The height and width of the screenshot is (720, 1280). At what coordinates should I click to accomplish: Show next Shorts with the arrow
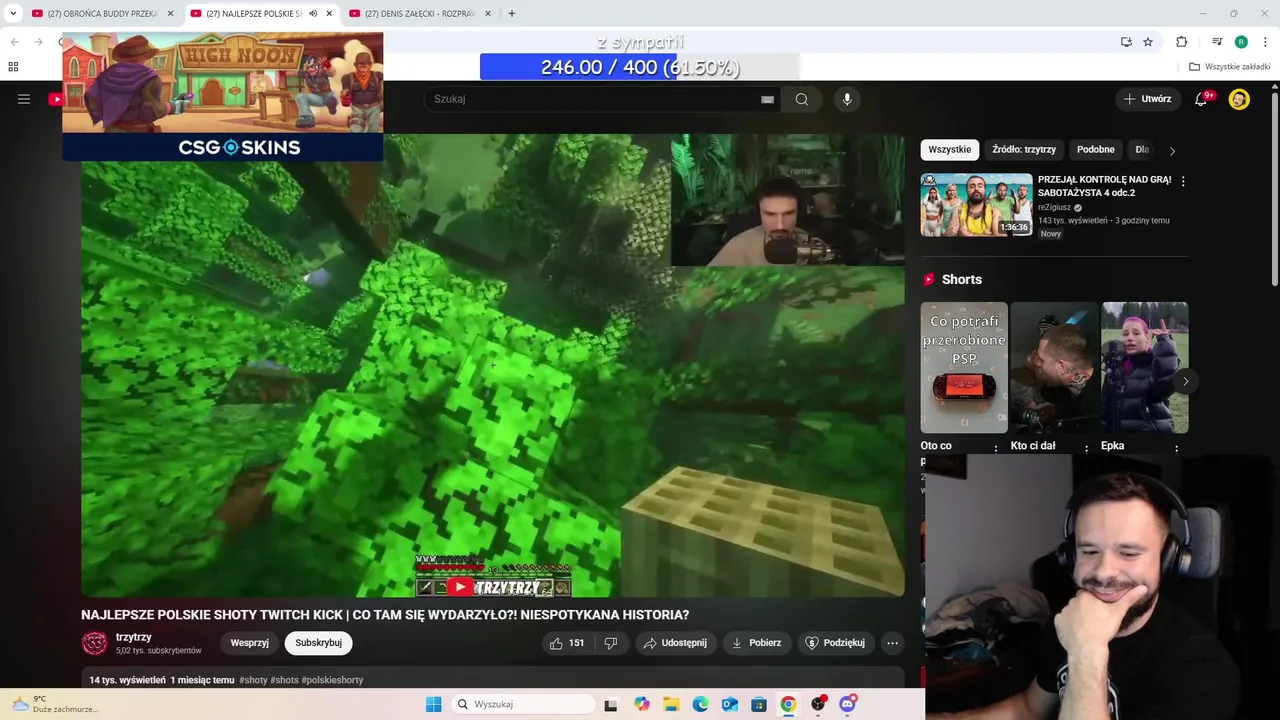tap(1185, 381)
